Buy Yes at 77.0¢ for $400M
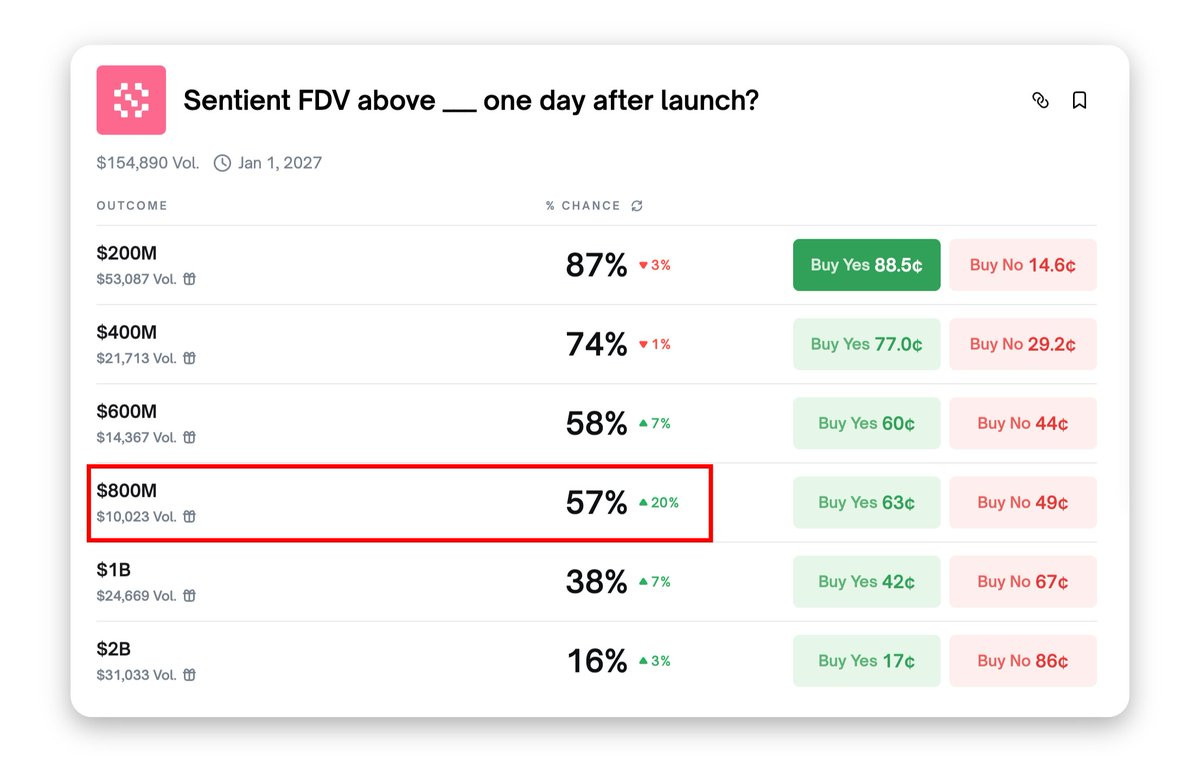Screen dimensions: 1200x762 pos(867,344)
